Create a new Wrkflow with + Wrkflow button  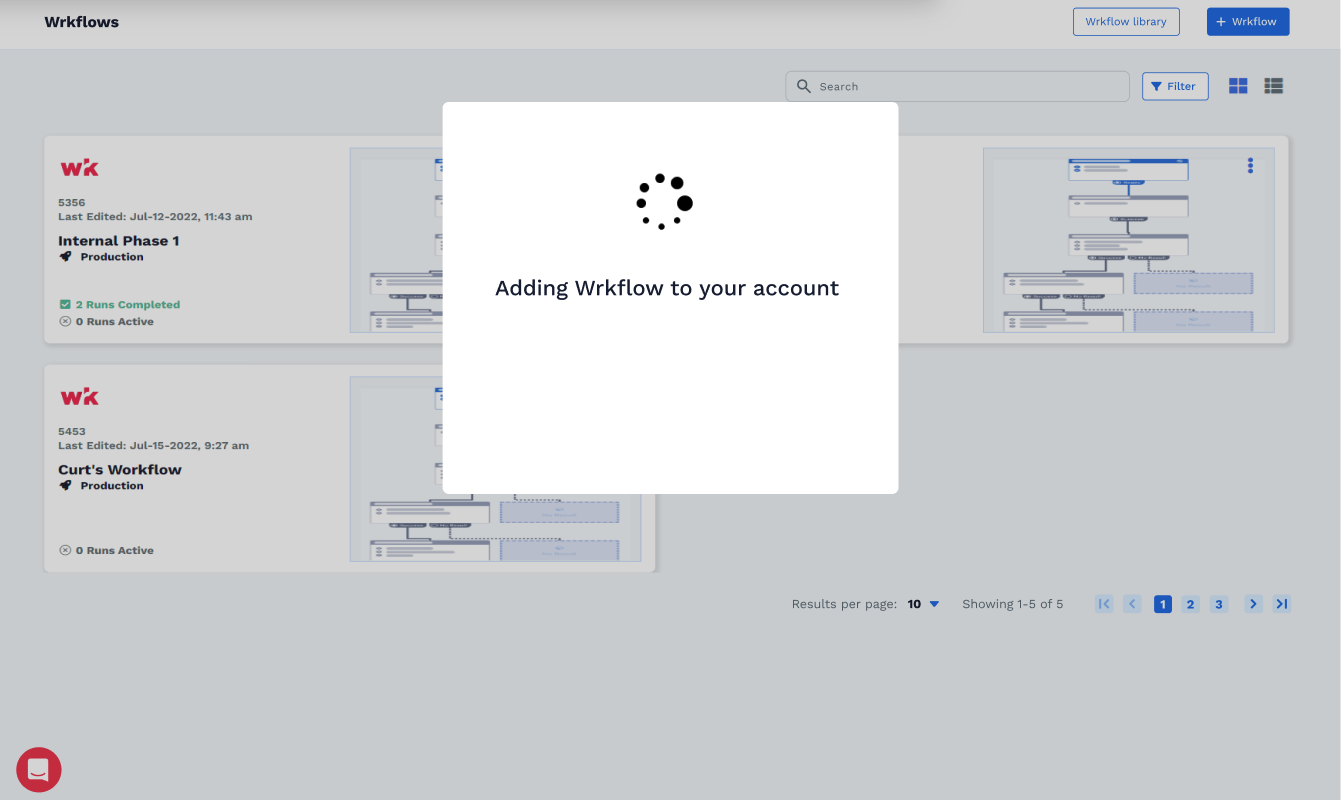tap(1248, 22)
